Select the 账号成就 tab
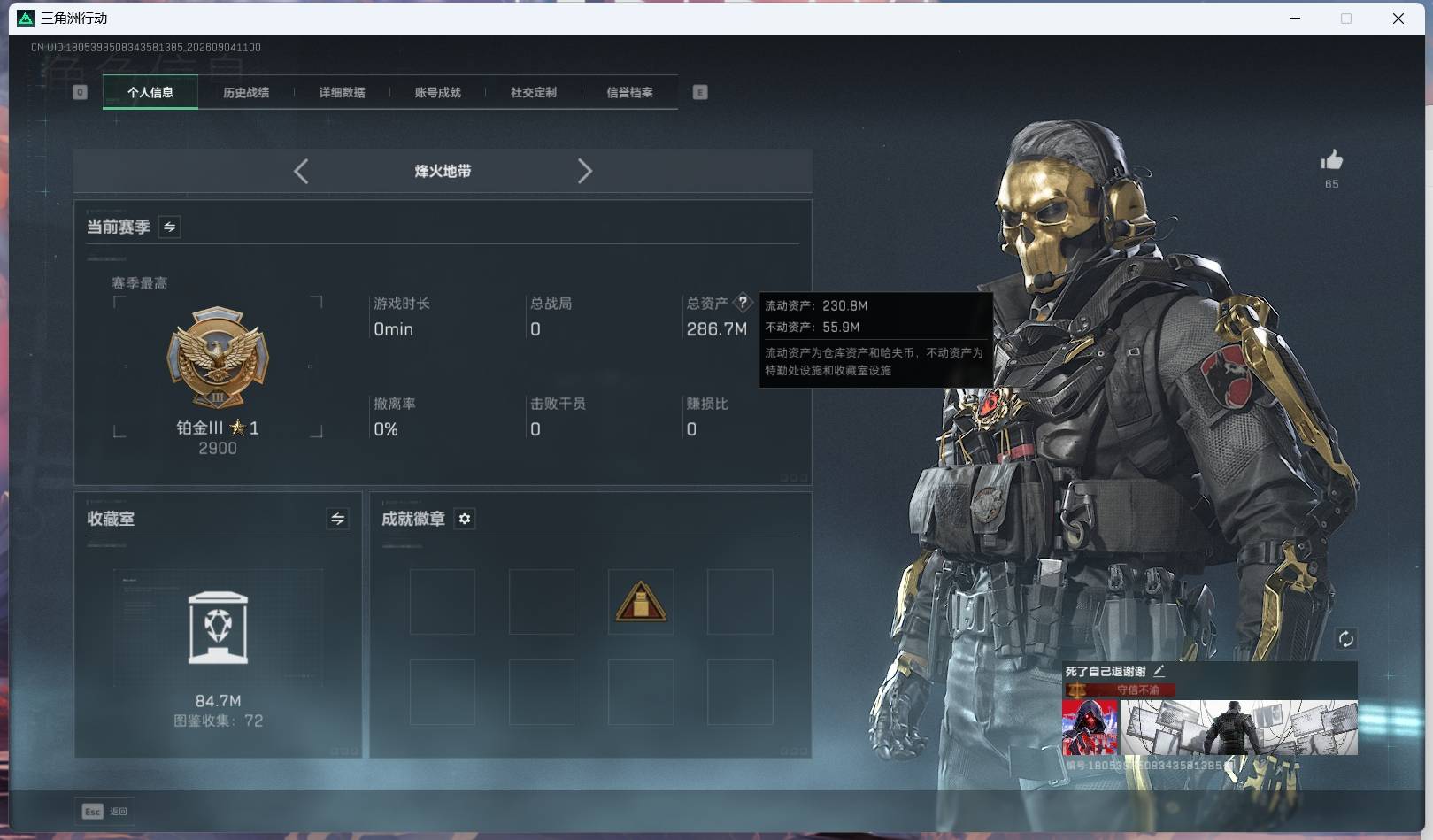 pos(437,92)
